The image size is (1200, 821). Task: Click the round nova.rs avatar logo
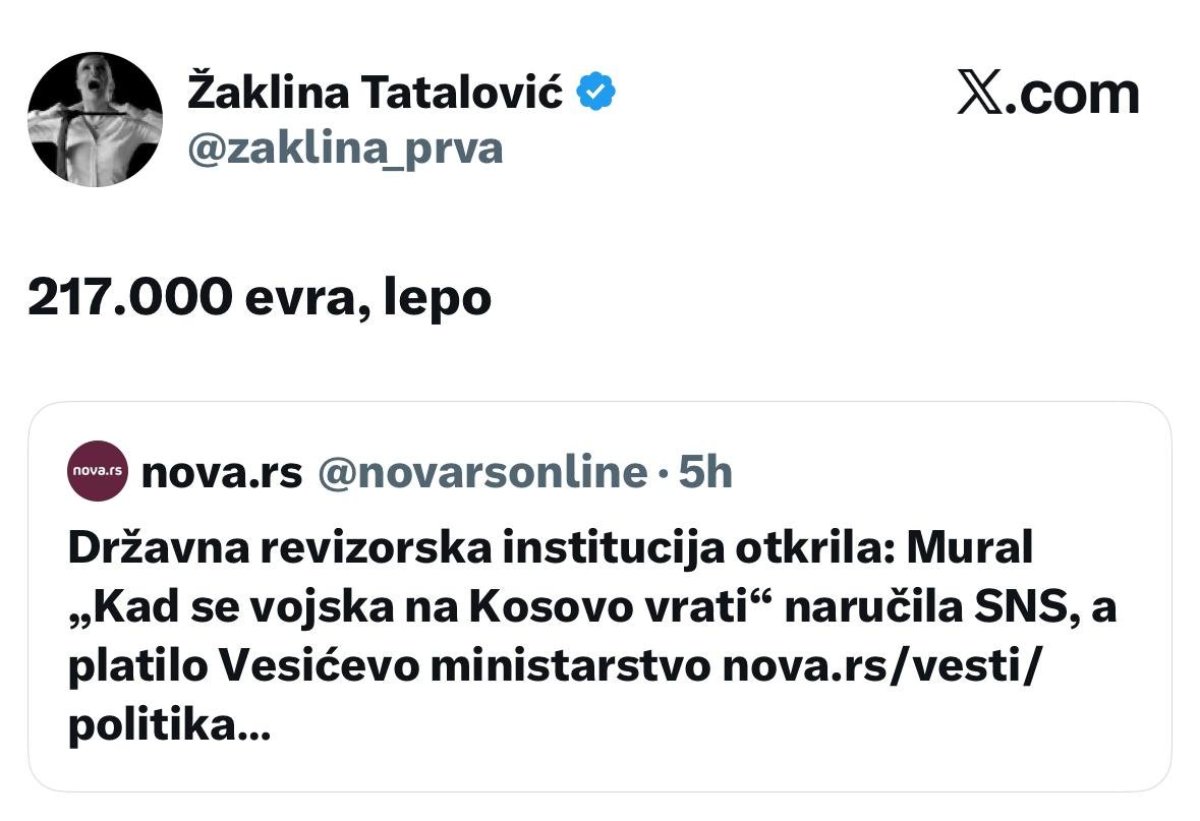[97, 471]
